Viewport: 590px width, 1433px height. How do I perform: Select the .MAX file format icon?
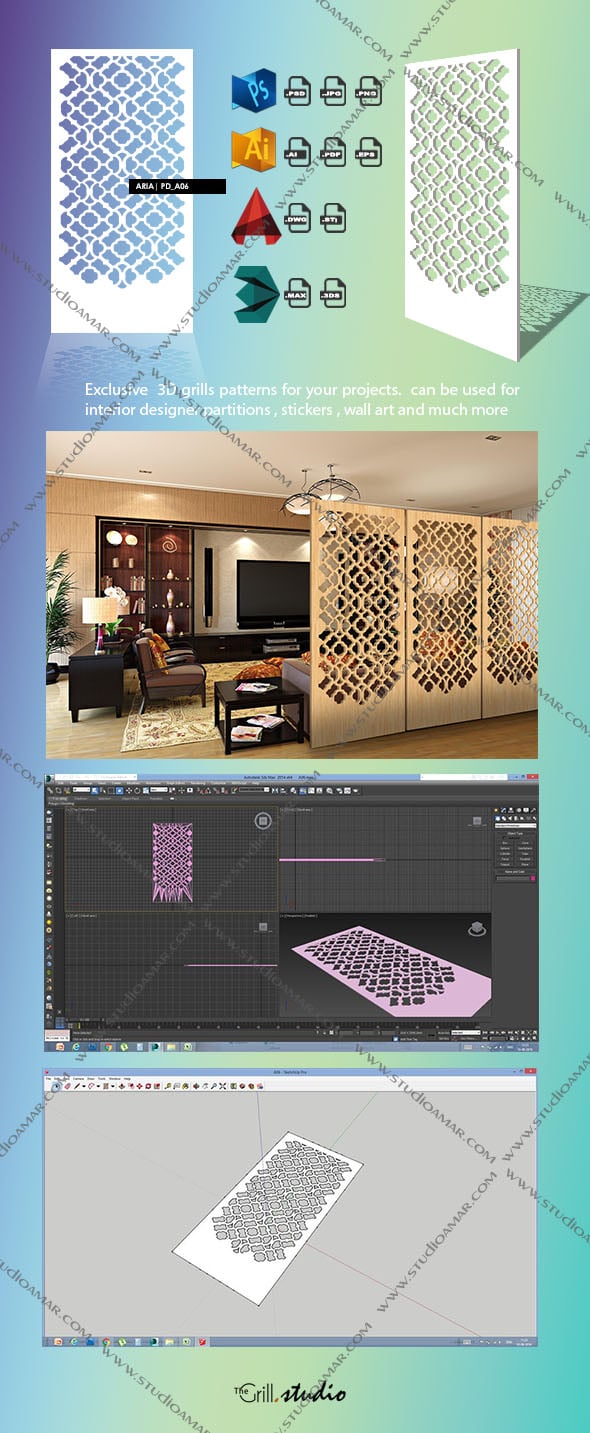[298, 293]
